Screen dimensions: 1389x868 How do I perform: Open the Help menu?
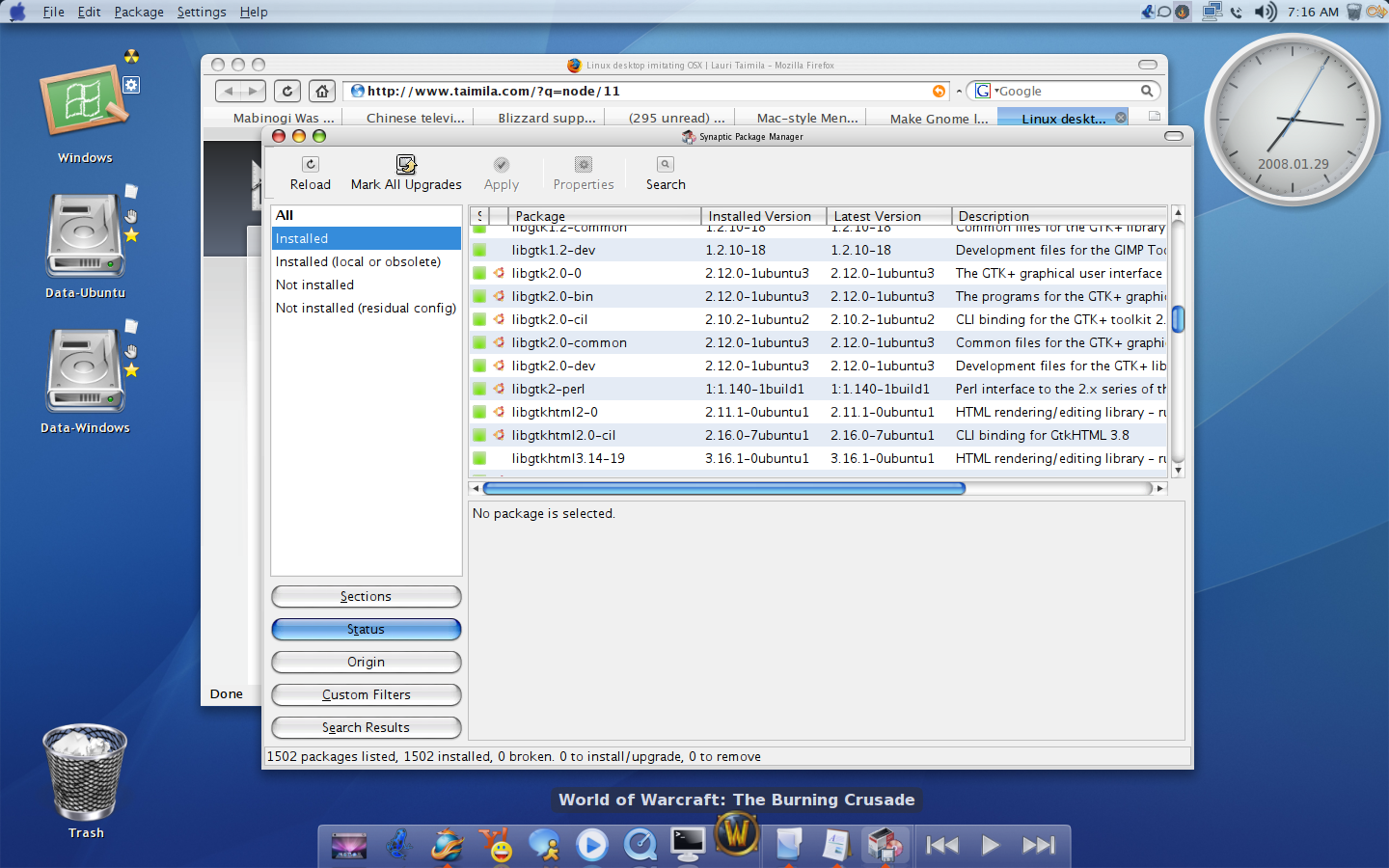(x=254, y=12)
